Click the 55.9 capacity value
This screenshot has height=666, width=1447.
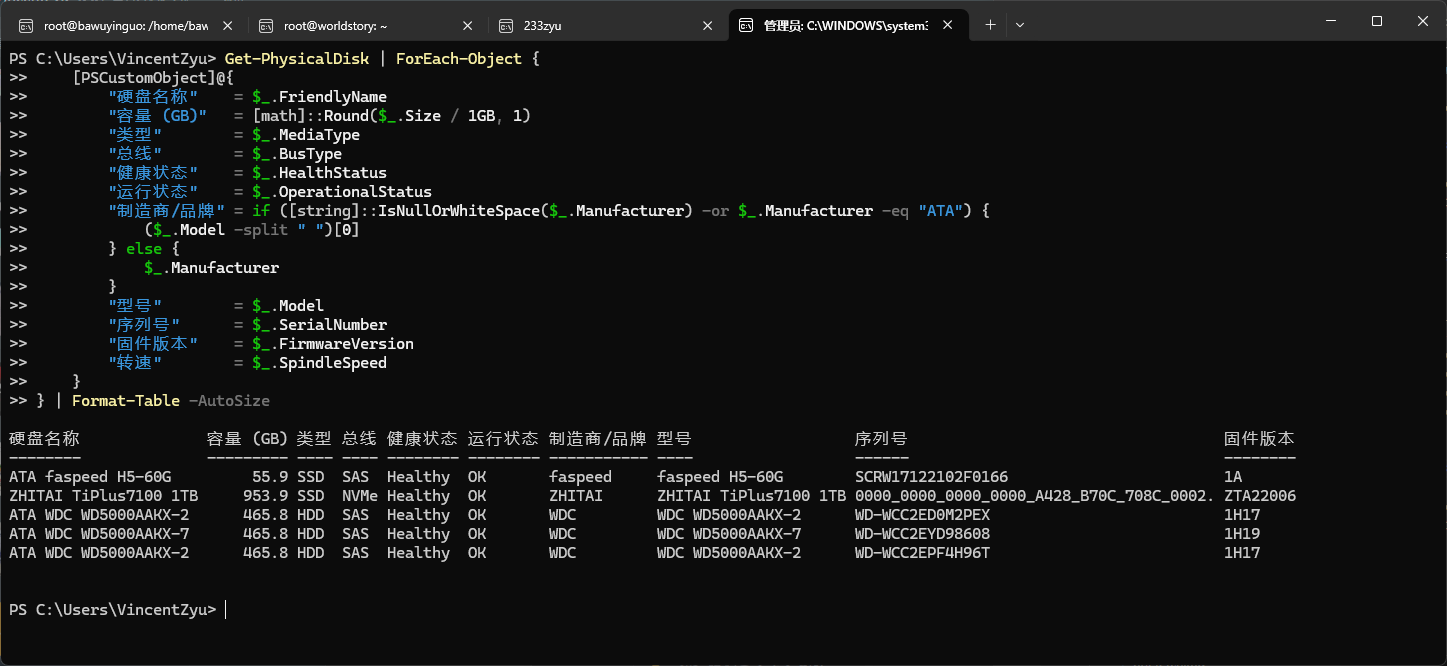click(270, 477)
